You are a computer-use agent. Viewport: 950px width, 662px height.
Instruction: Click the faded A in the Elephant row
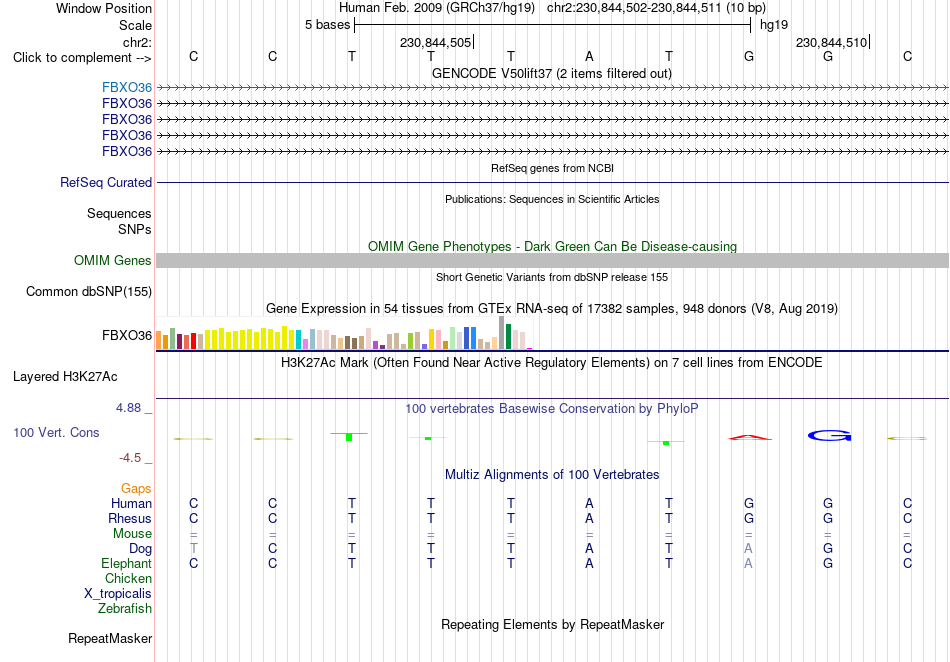[x=748, y=564]
